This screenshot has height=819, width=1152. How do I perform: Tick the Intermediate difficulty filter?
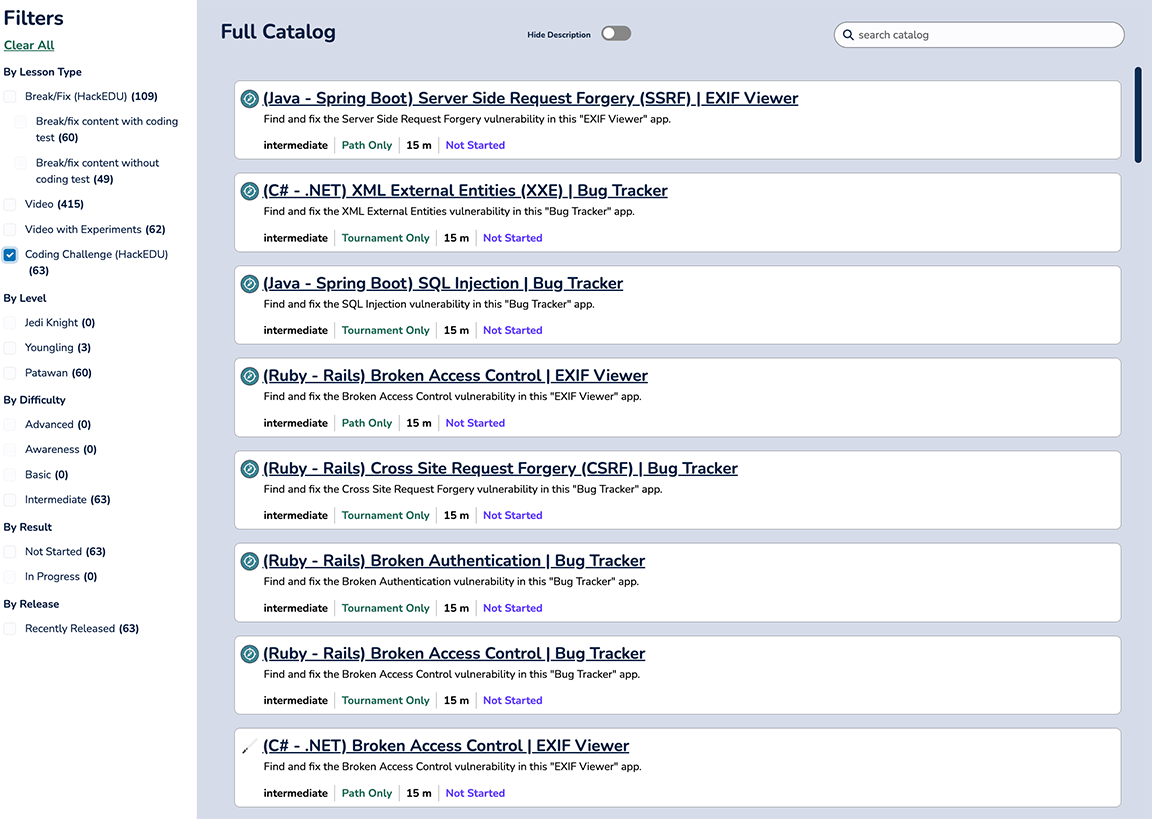coord(10,500)
